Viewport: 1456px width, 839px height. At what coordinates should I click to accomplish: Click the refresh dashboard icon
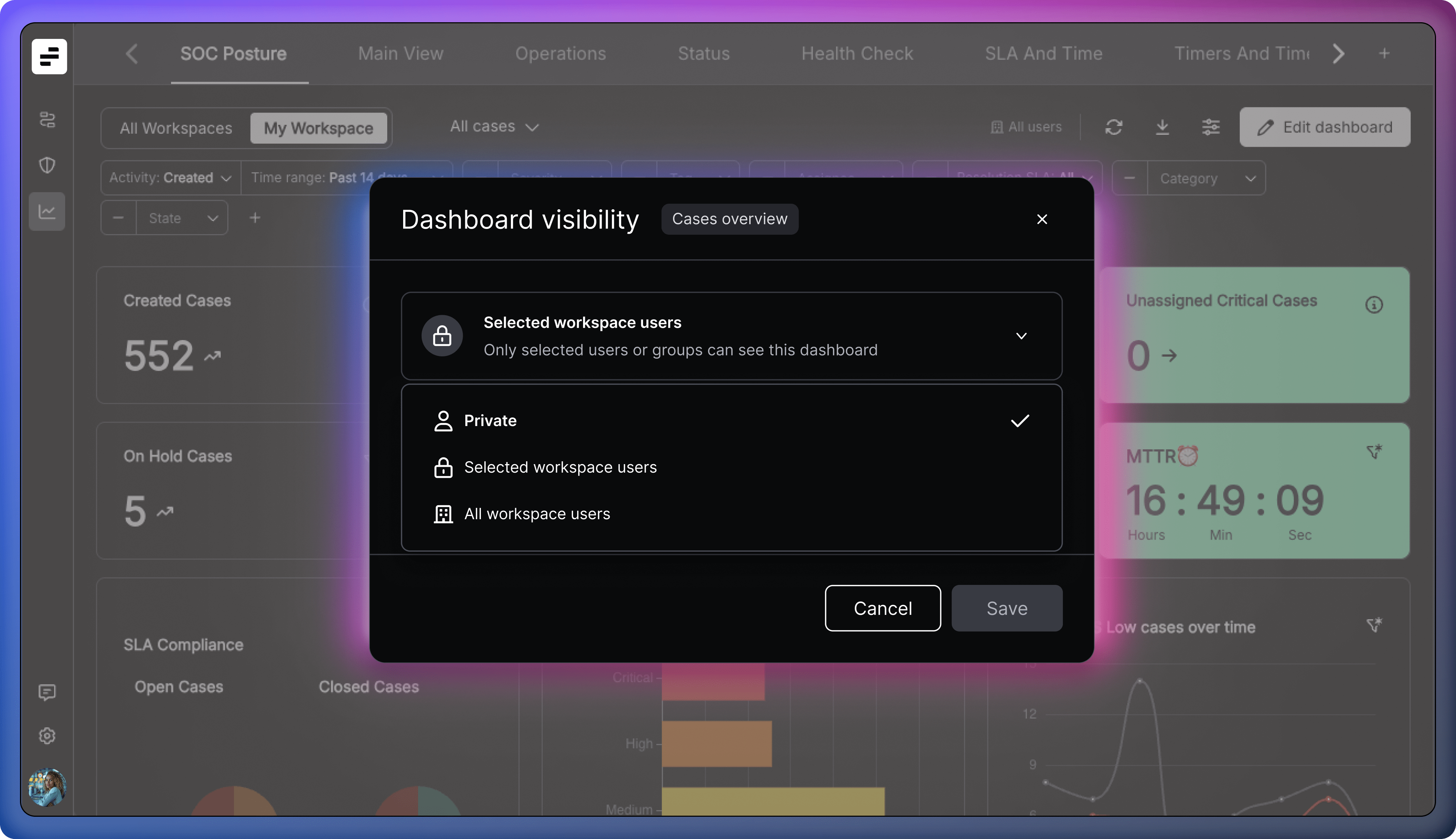(x=1114, y=127)
